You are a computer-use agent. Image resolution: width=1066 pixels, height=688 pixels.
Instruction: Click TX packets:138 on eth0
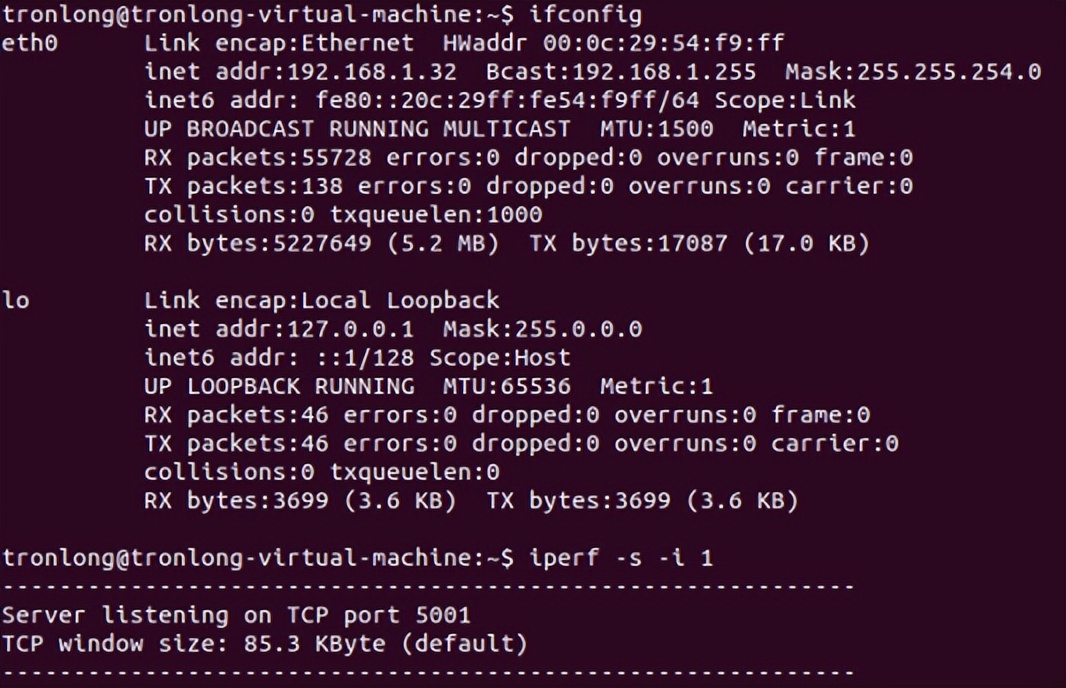point(243,186)
